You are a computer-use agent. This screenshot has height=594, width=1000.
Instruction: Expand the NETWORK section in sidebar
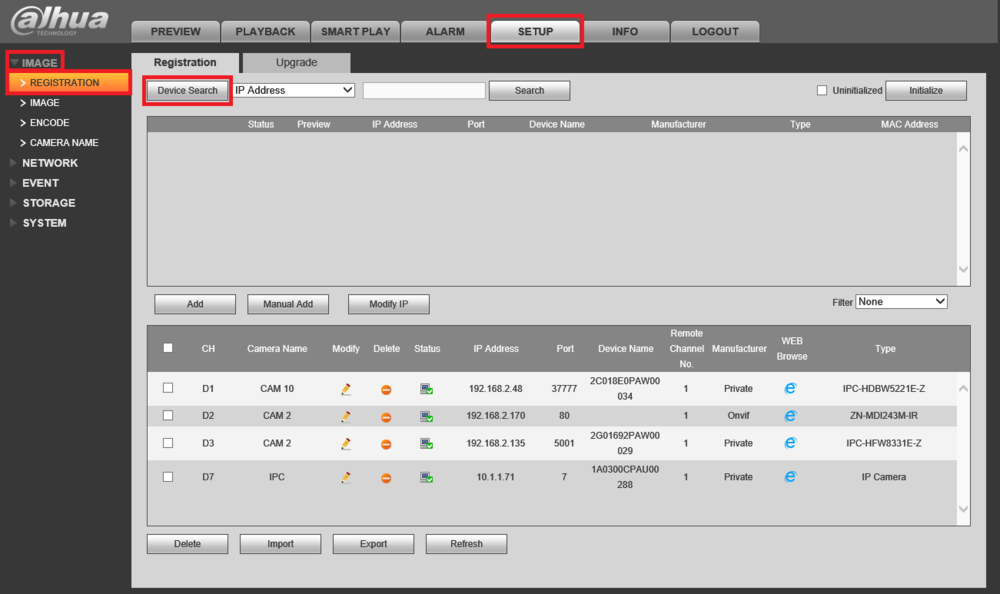(50, 163)
